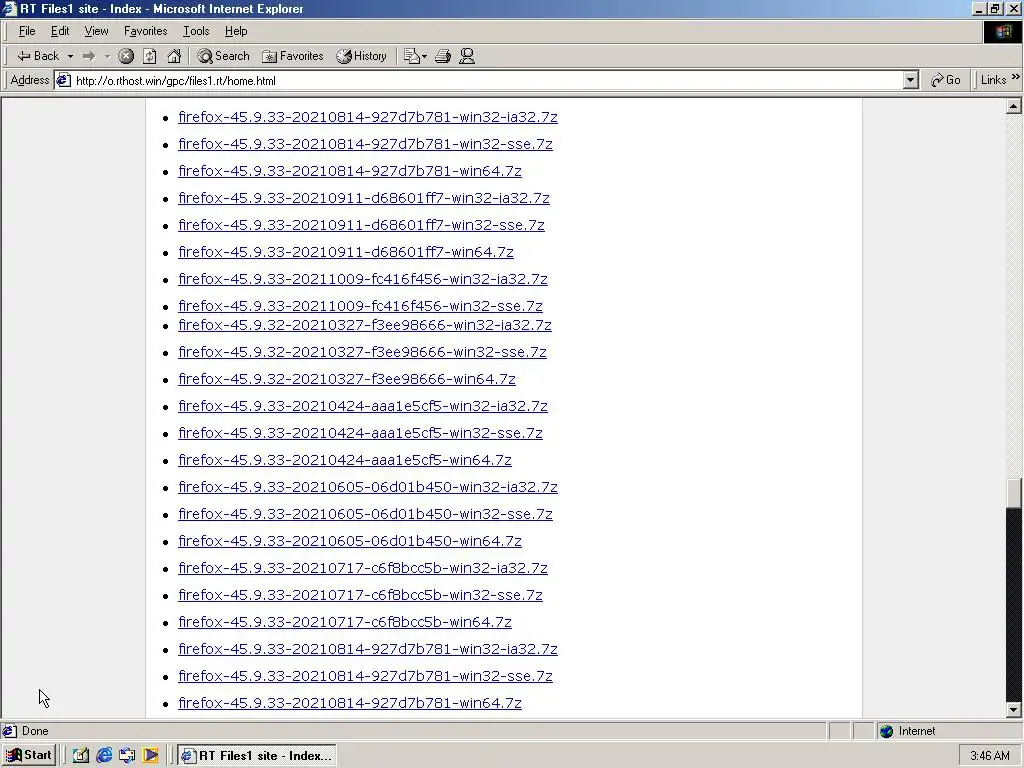Open the Search pane
This screenshot has width=1024, height=768.
click(x=223, y=56)
